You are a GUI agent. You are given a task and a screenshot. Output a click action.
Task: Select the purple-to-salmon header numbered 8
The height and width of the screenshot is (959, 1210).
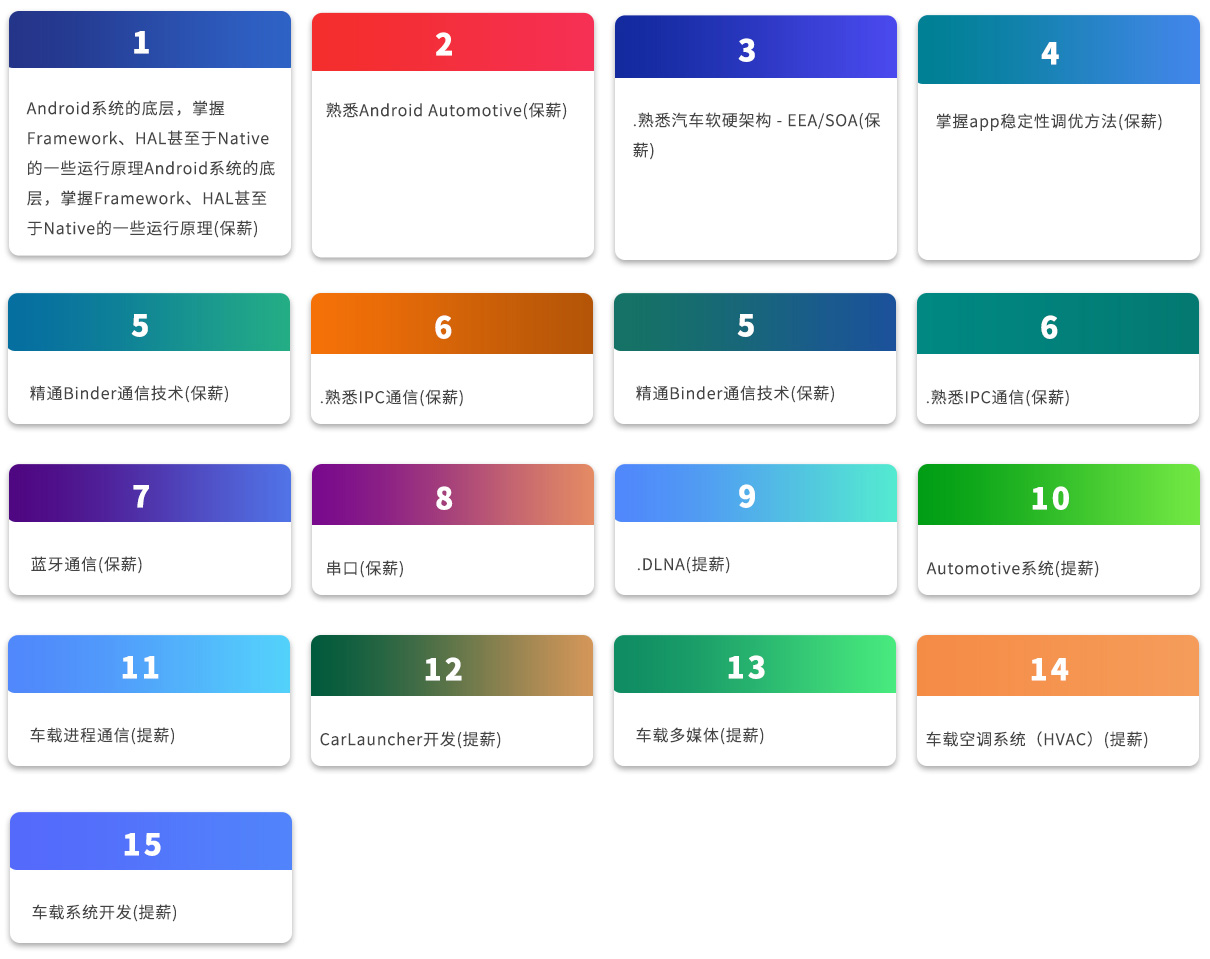pyautogui.click(x=453, y=495)
